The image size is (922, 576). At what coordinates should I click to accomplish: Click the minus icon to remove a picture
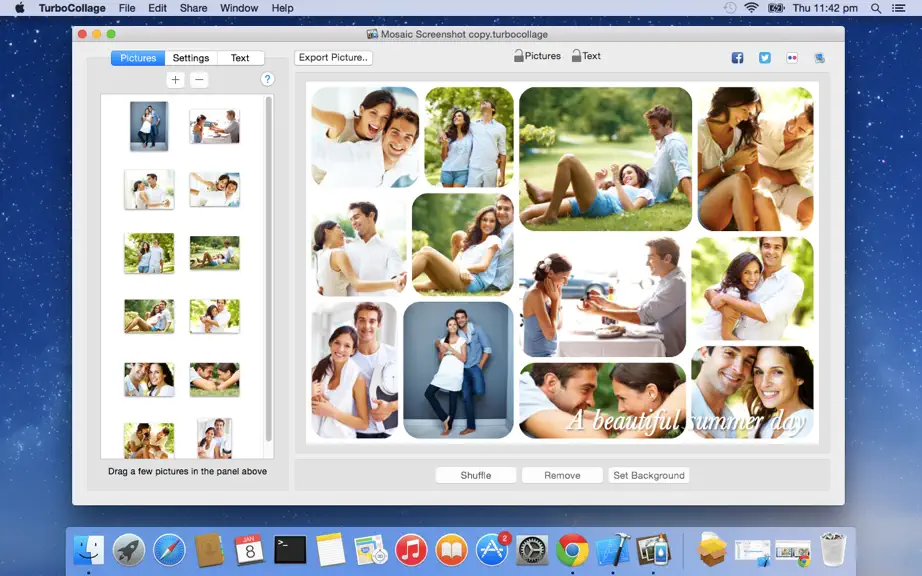point(199,80)
